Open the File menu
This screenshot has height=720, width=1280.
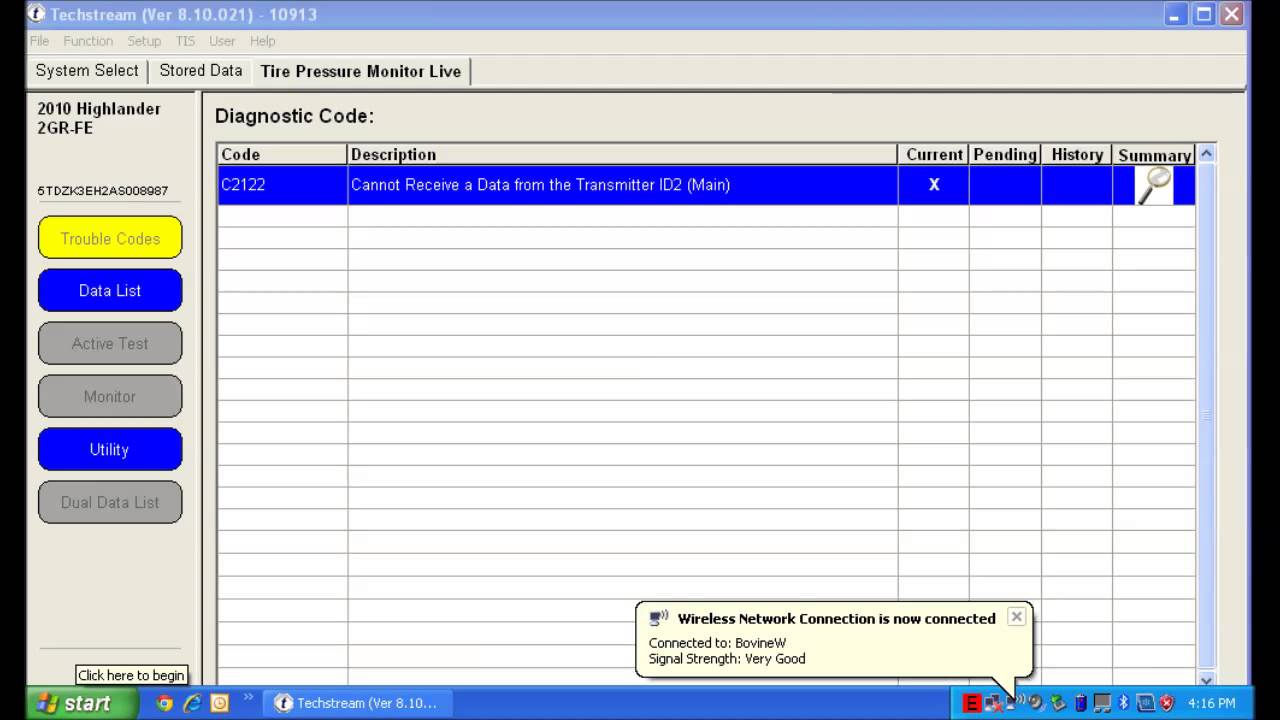[x=39, y=41]
